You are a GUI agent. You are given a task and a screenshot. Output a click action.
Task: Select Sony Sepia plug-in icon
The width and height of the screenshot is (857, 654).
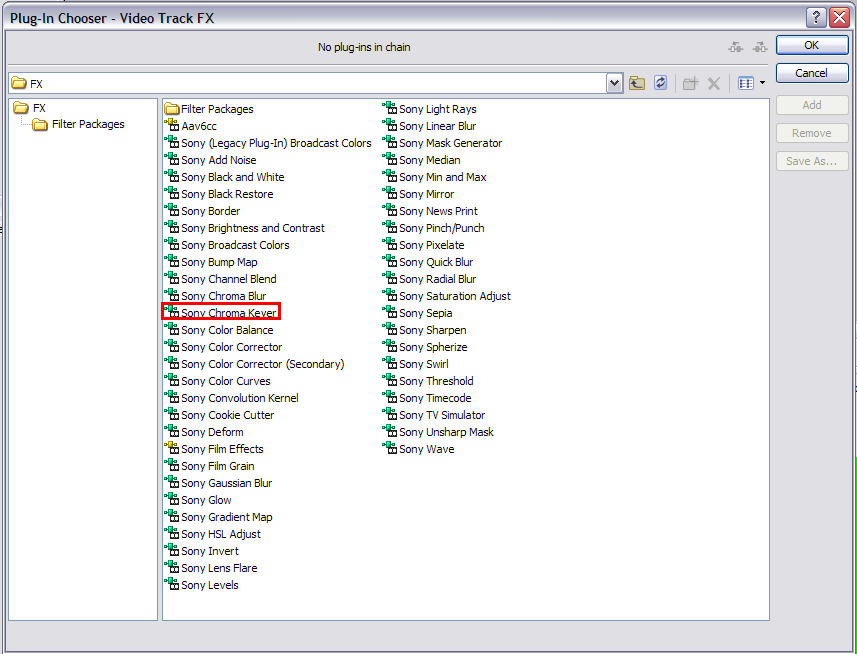pos(390,312)
